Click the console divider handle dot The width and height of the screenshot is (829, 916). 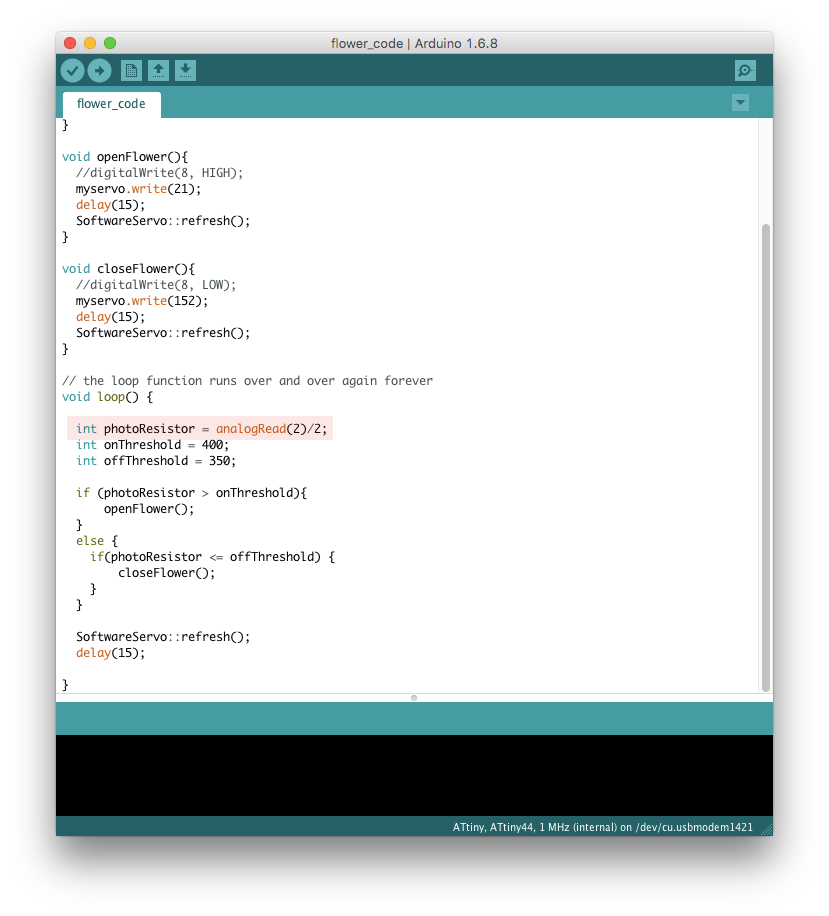tap(414, 698)
